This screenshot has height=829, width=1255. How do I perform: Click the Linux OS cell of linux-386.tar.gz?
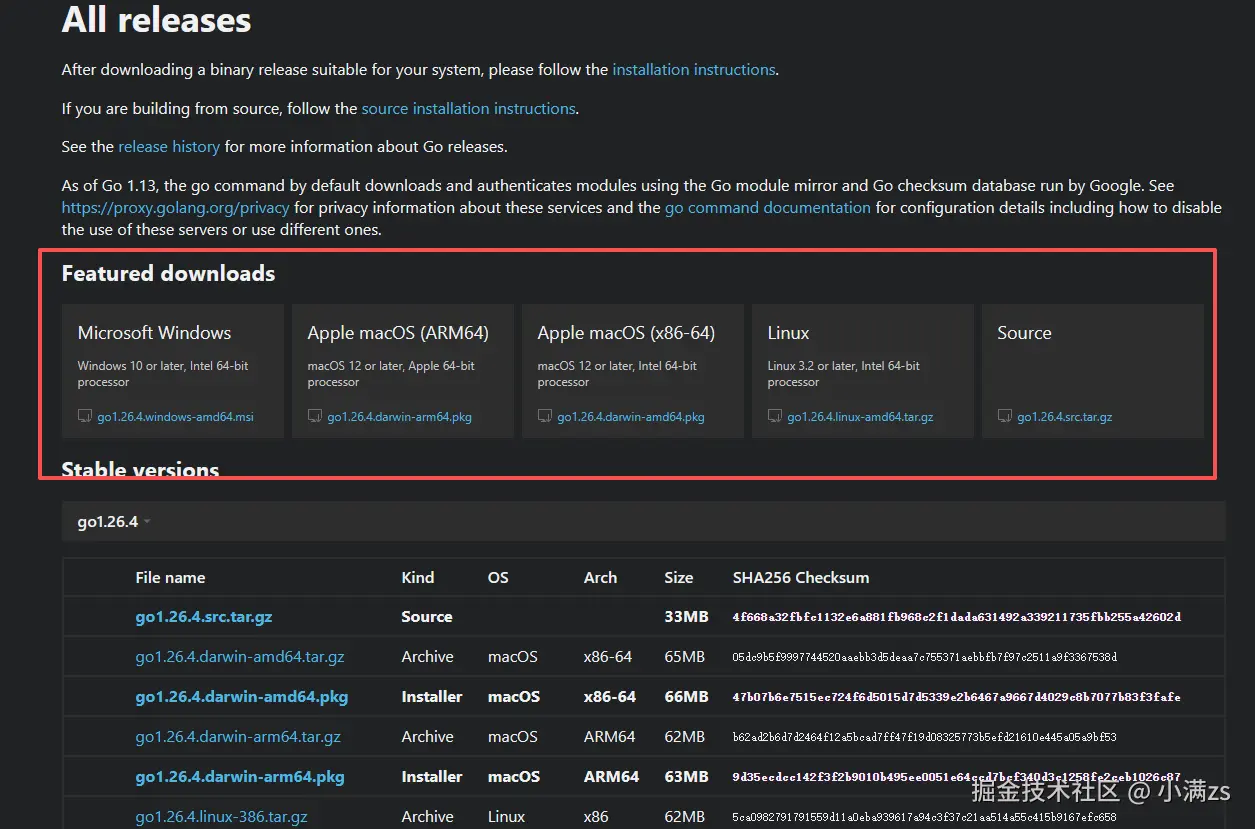pos(507,817)
